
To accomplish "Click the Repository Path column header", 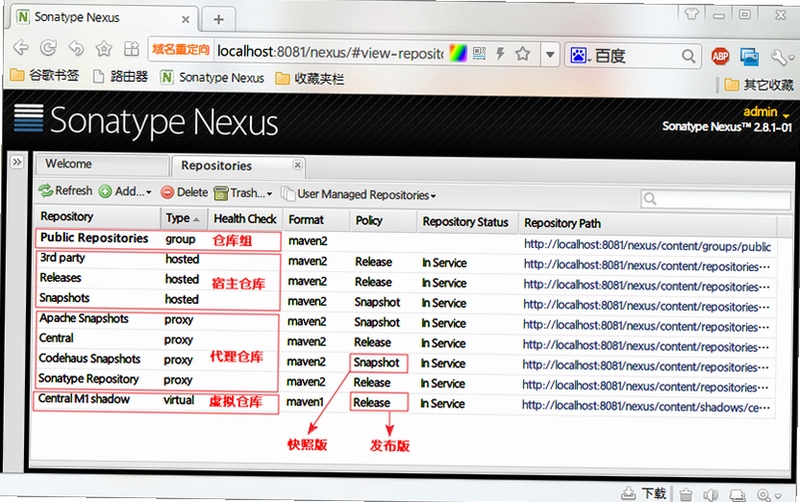I will pyautogui.click(x=648, y=223).
